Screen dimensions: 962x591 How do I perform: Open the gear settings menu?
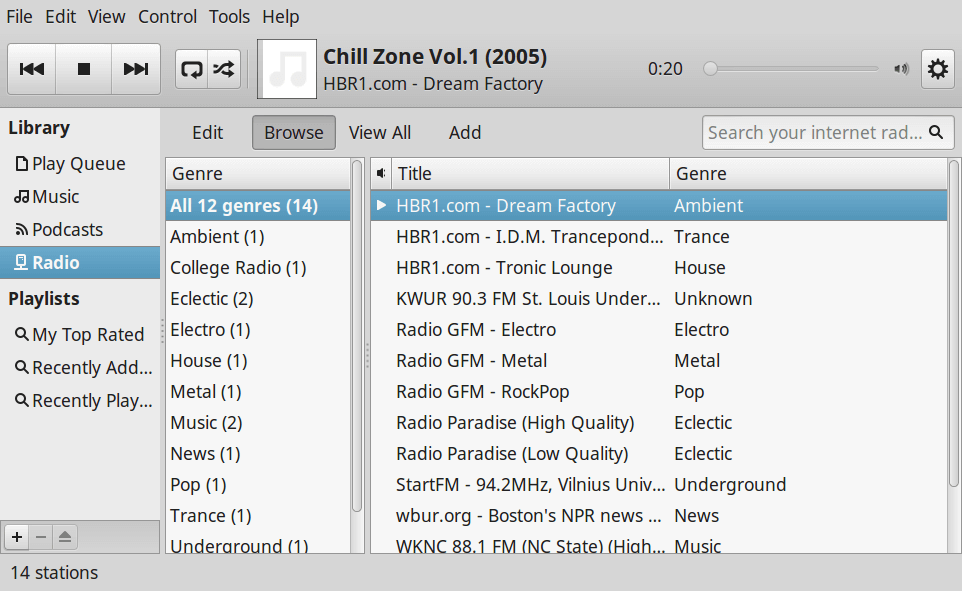[937, 69]
